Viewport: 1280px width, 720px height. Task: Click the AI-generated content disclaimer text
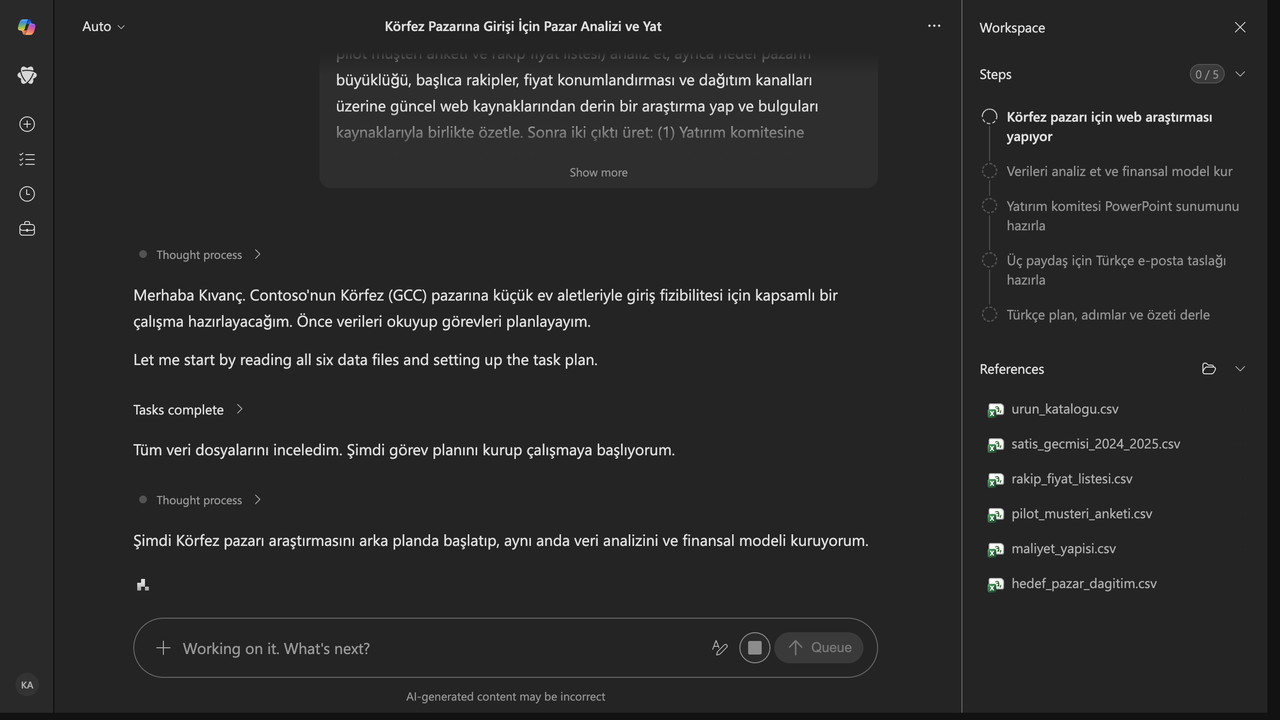[505, 697]
